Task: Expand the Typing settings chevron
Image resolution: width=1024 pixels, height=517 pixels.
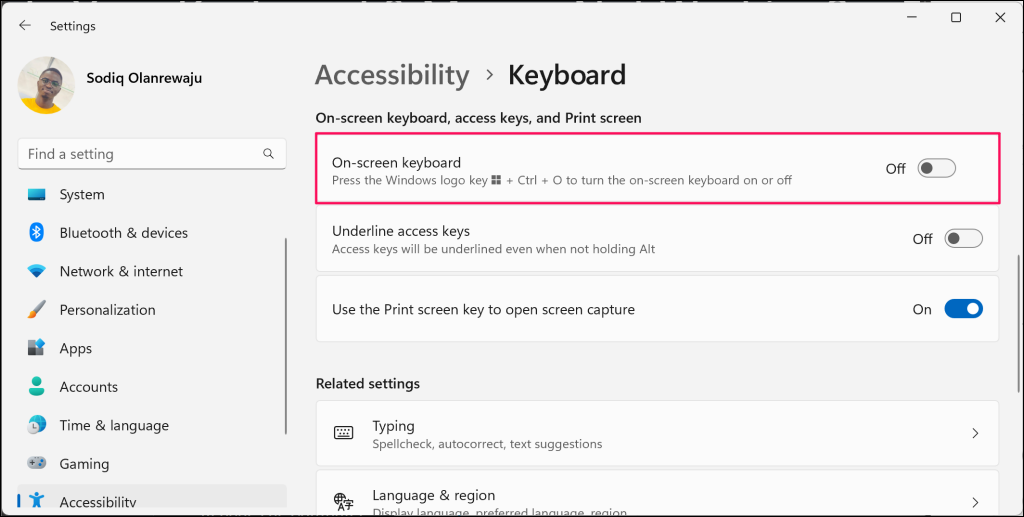Action: (975, 434)
